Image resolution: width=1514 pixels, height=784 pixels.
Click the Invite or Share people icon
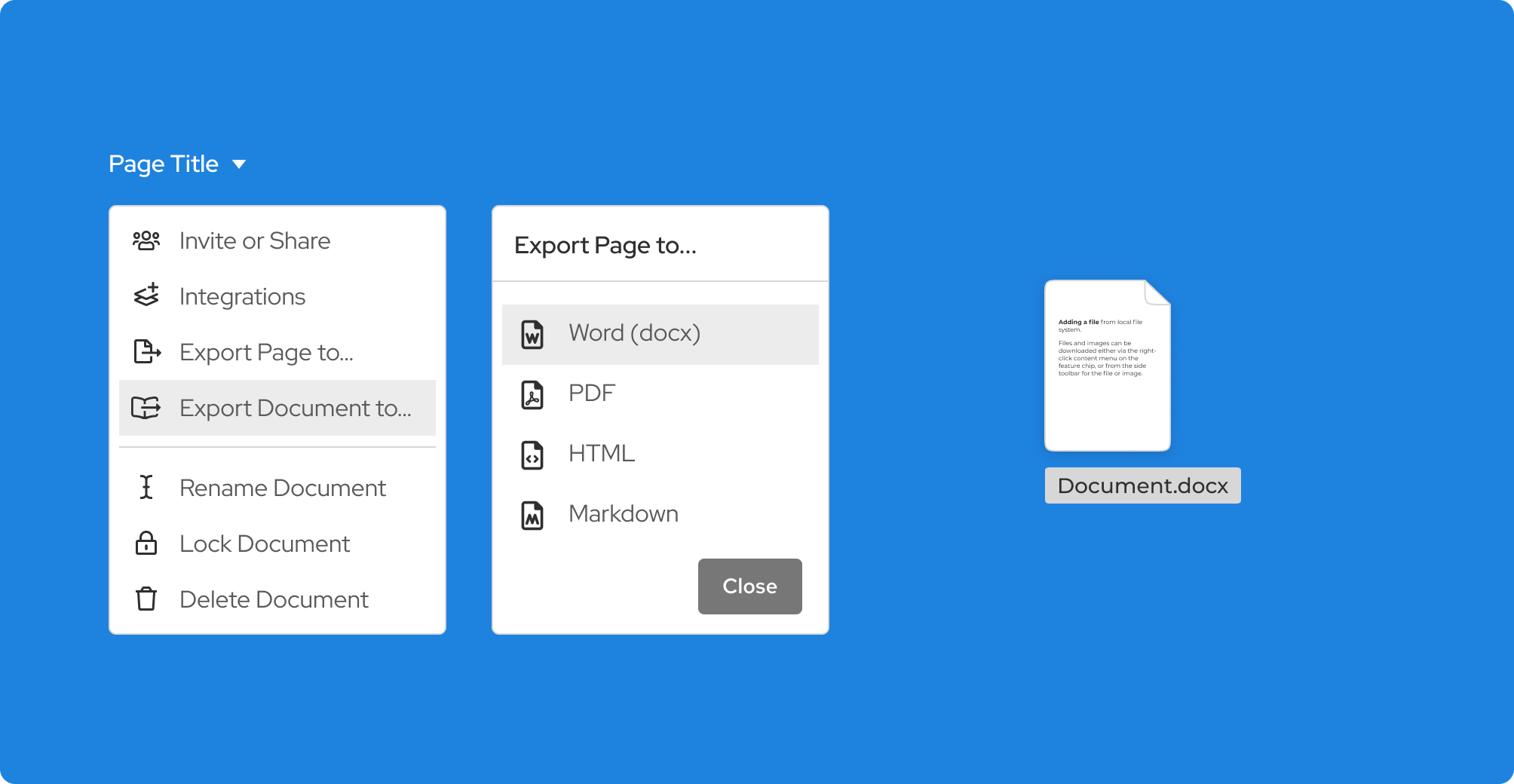146,241
